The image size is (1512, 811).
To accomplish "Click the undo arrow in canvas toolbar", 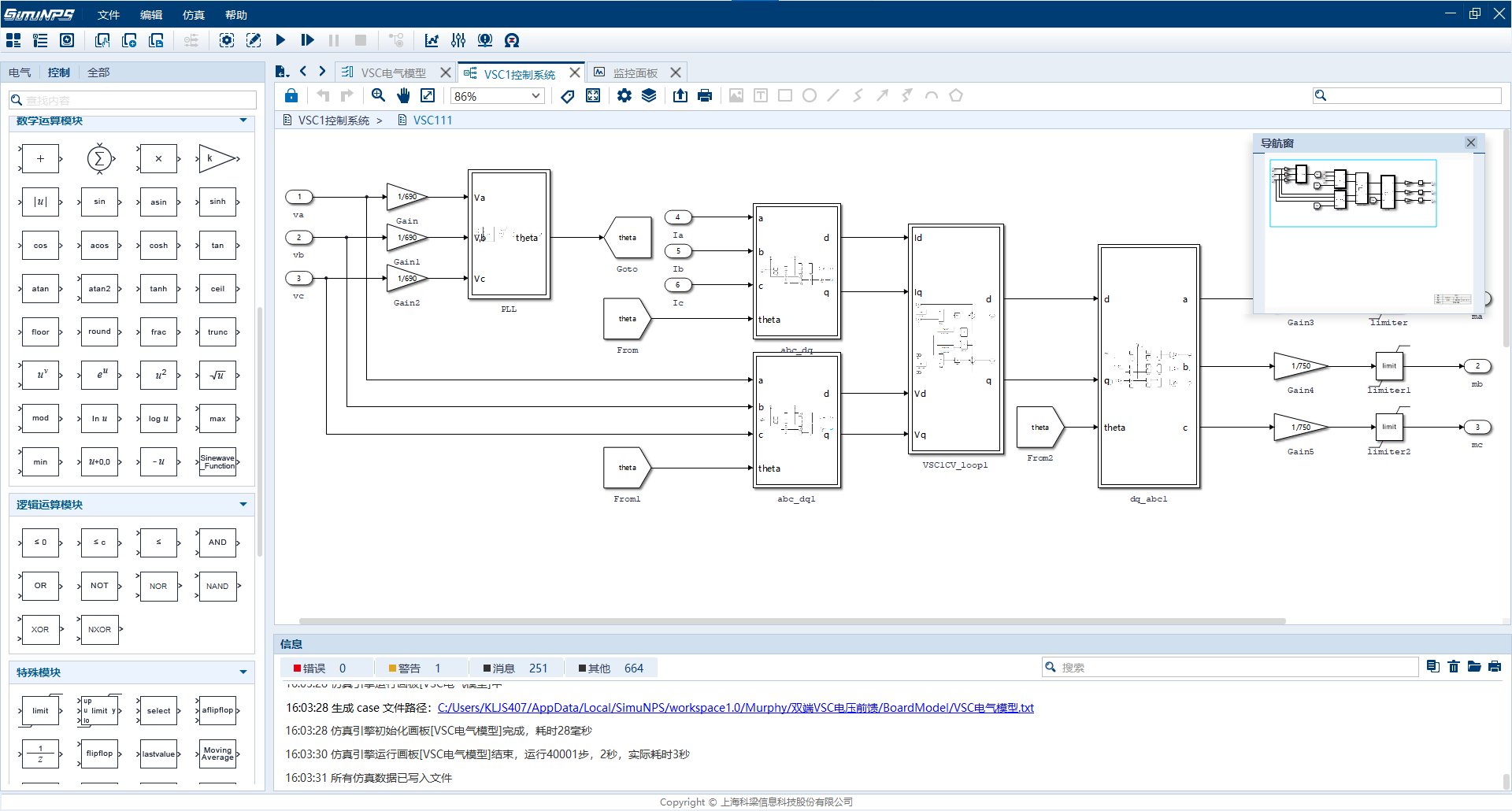I will click(x=323, y=95).
